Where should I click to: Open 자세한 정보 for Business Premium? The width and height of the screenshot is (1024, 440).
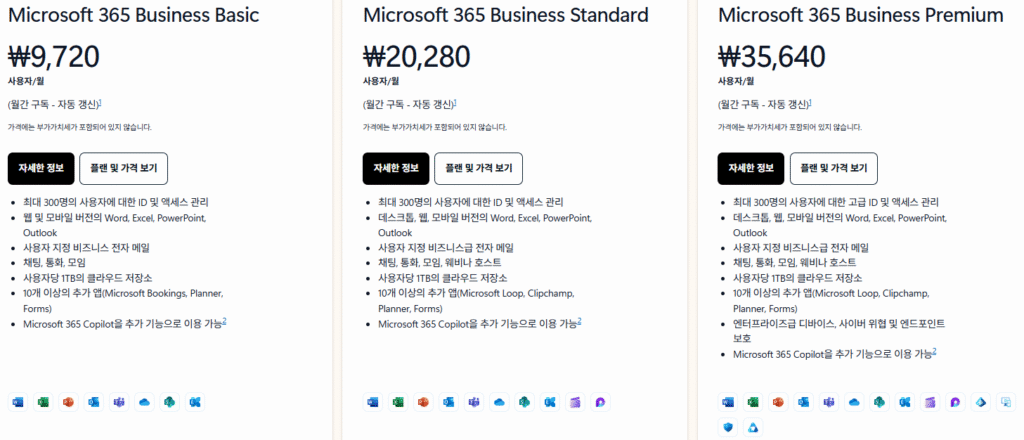[x=751, y=168]
